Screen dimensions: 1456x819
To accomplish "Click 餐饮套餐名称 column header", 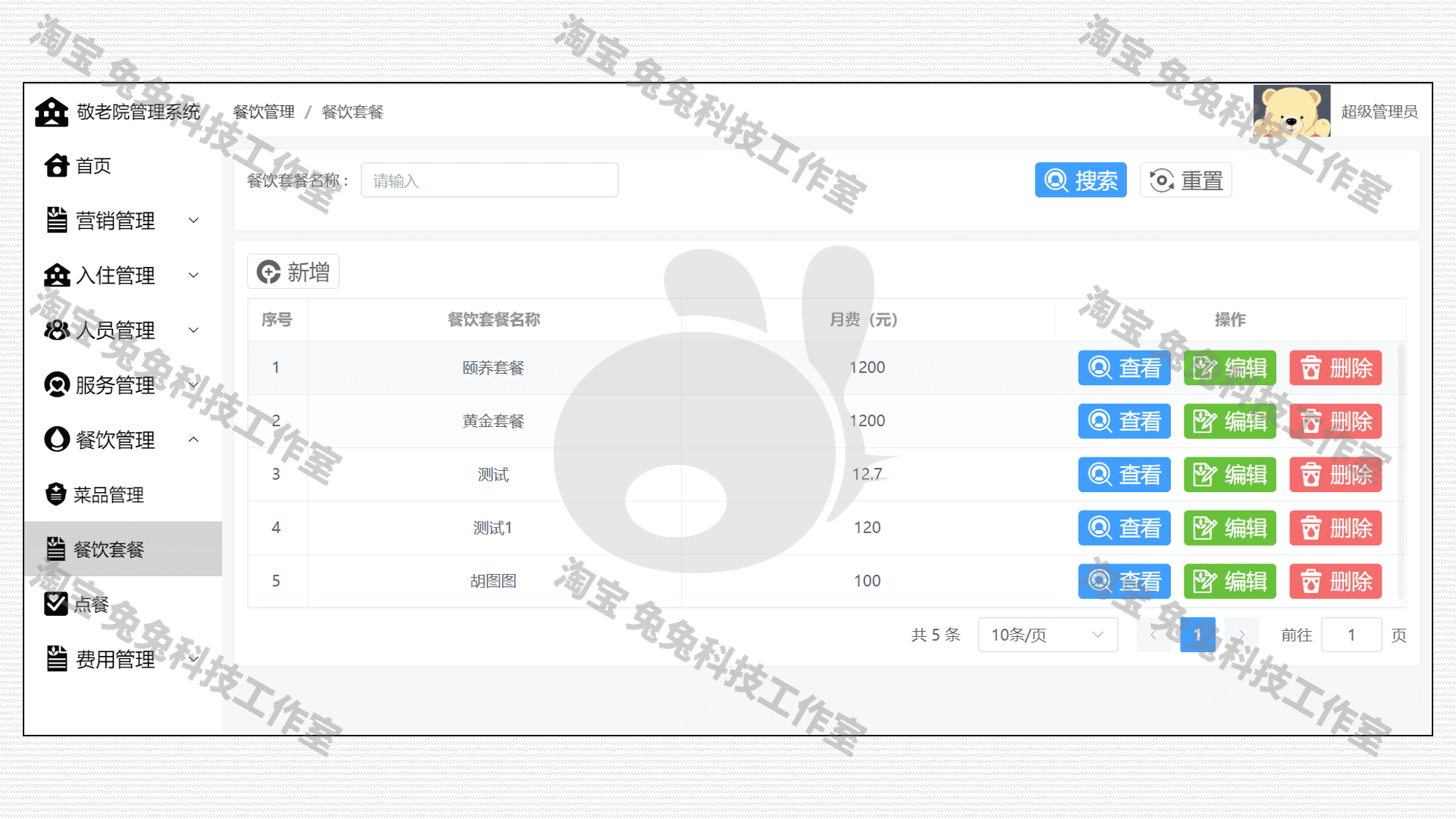I will [x=494, y=319].
